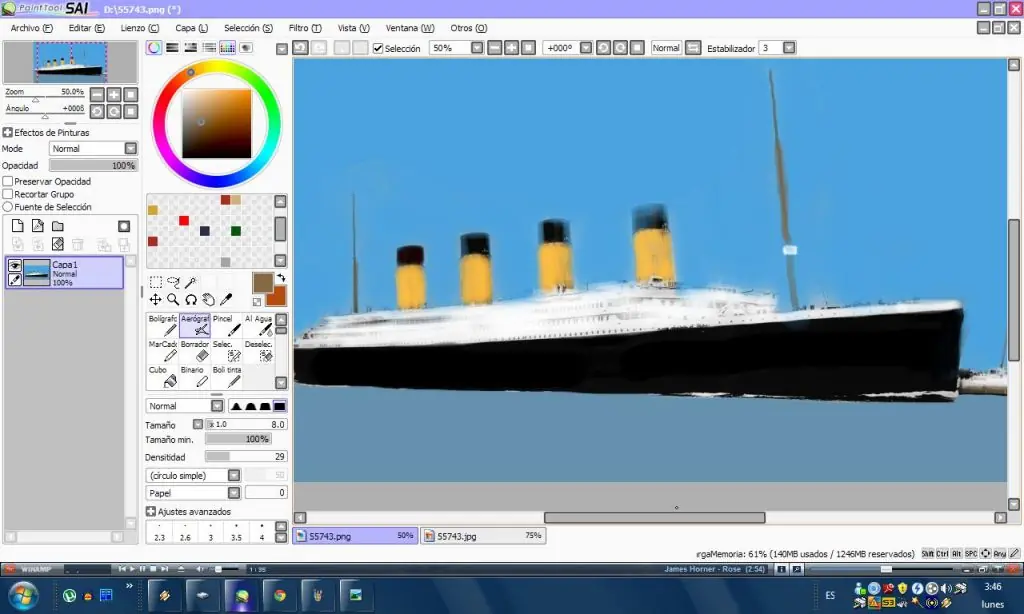The image size is (1024, 614).
Task: Enable Recortar Grupo option
Action: coord(8,194)
